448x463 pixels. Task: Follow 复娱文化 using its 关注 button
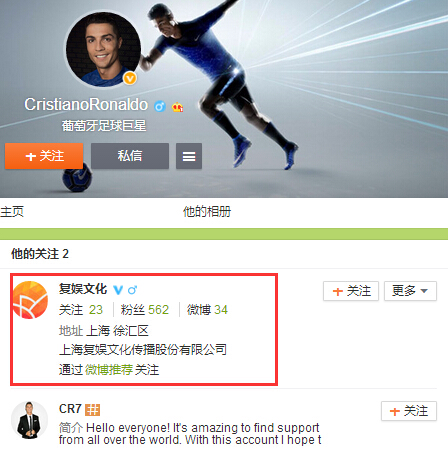(351, 291)
